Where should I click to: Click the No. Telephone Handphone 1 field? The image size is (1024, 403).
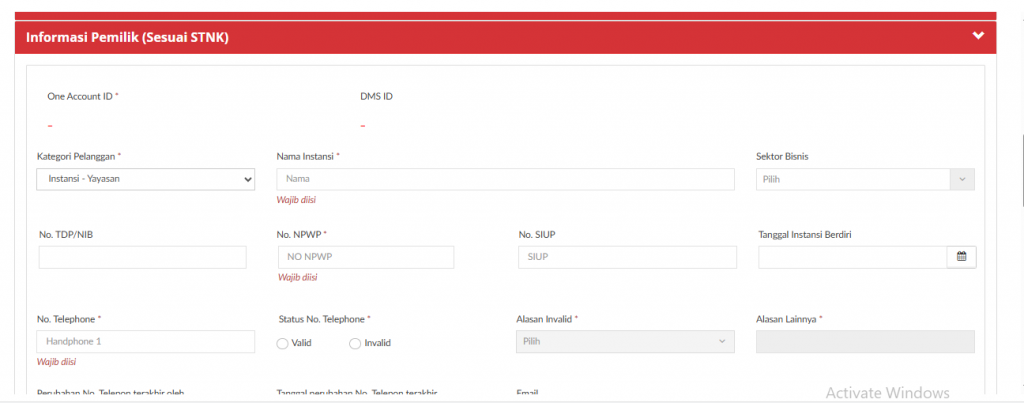pyautogui.click(x=146, y=342)
